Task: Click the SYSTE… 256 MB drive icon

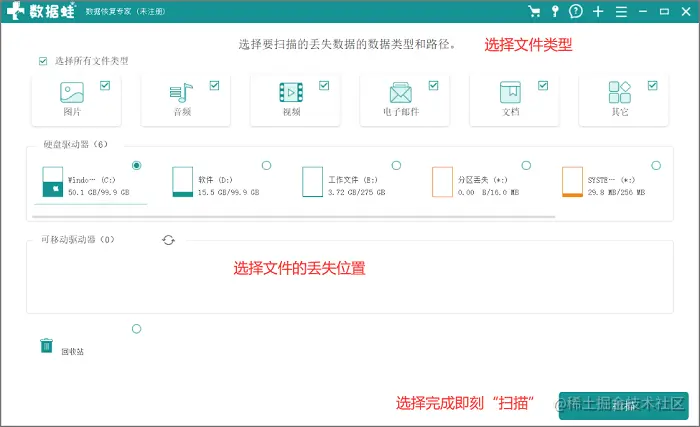Action: point(572,182)
